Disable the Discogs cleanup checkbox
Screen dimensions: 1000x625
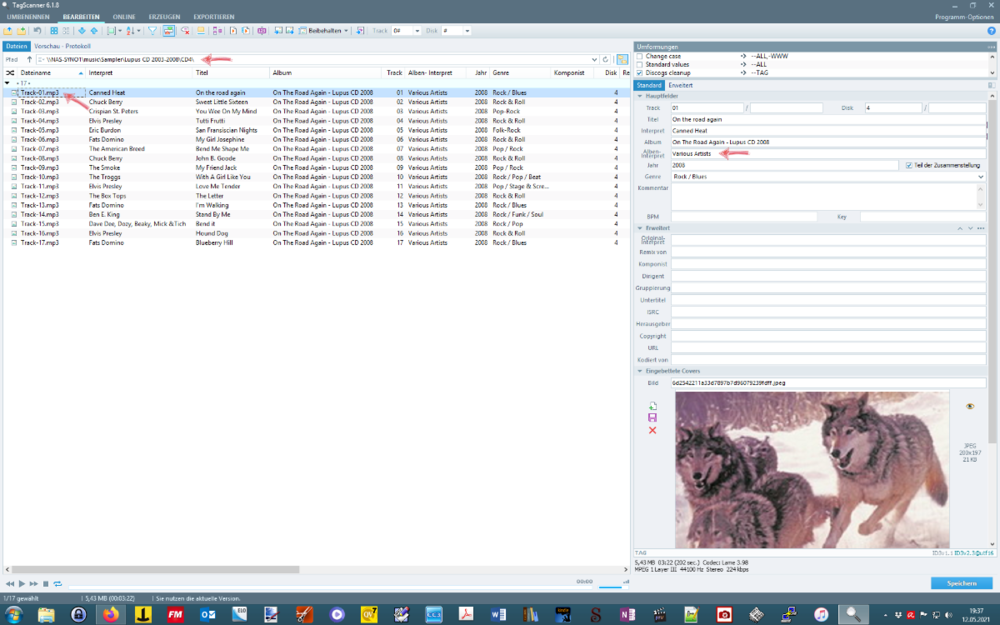[x=638, y=73]
